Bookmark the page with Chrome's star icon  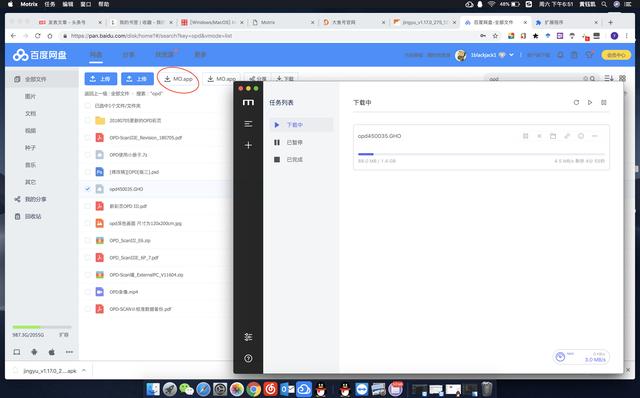pos(495,36)
